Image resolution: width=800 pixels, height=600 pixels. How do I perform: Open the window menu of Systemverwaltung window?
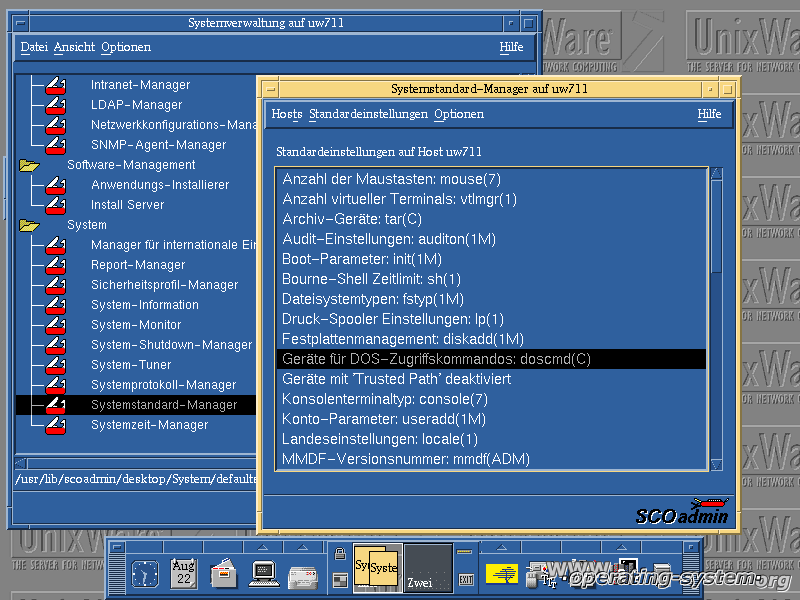click(x=20, y=23)
